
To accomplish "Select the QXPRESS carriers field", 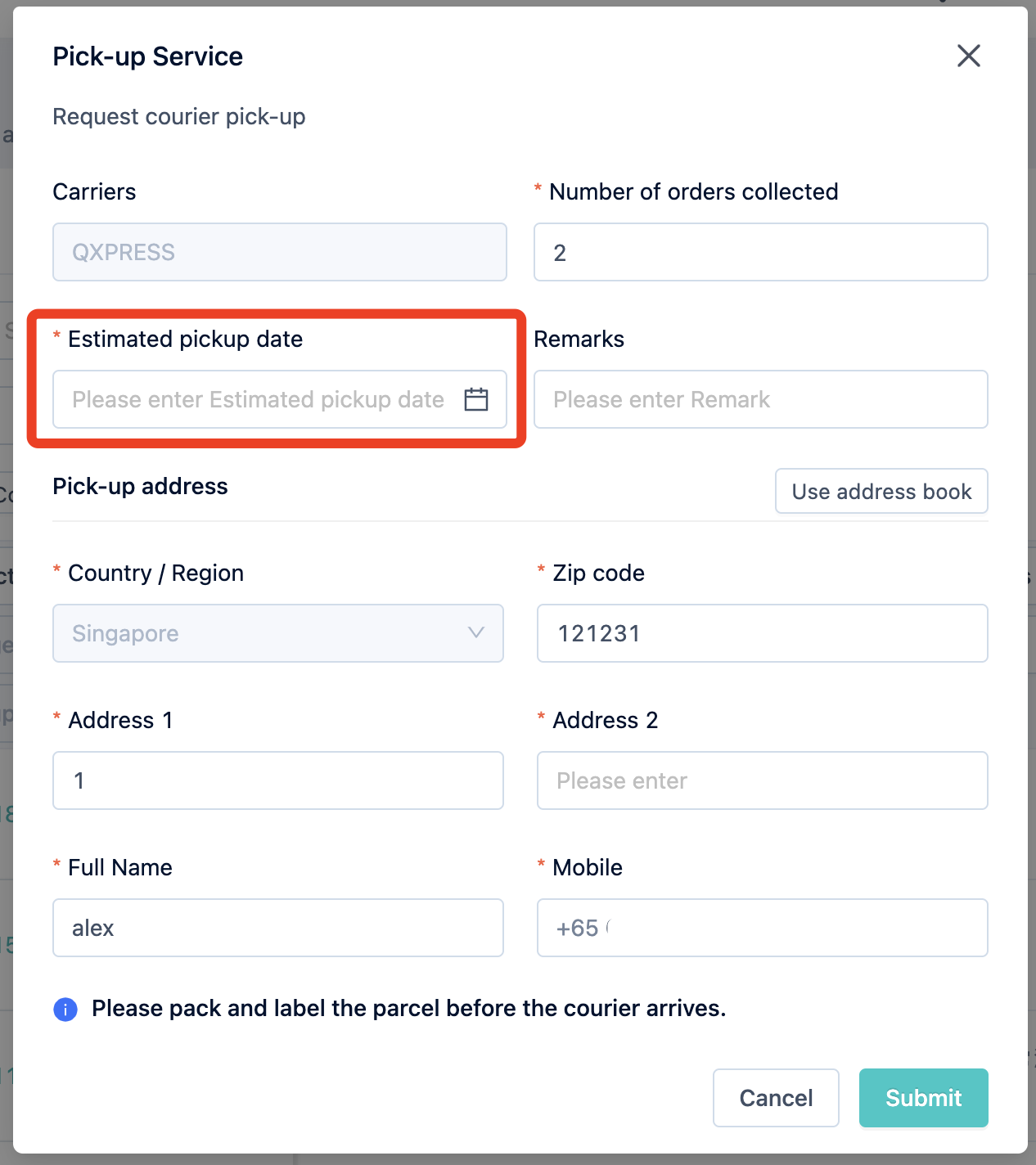I will tap(280, 252).
